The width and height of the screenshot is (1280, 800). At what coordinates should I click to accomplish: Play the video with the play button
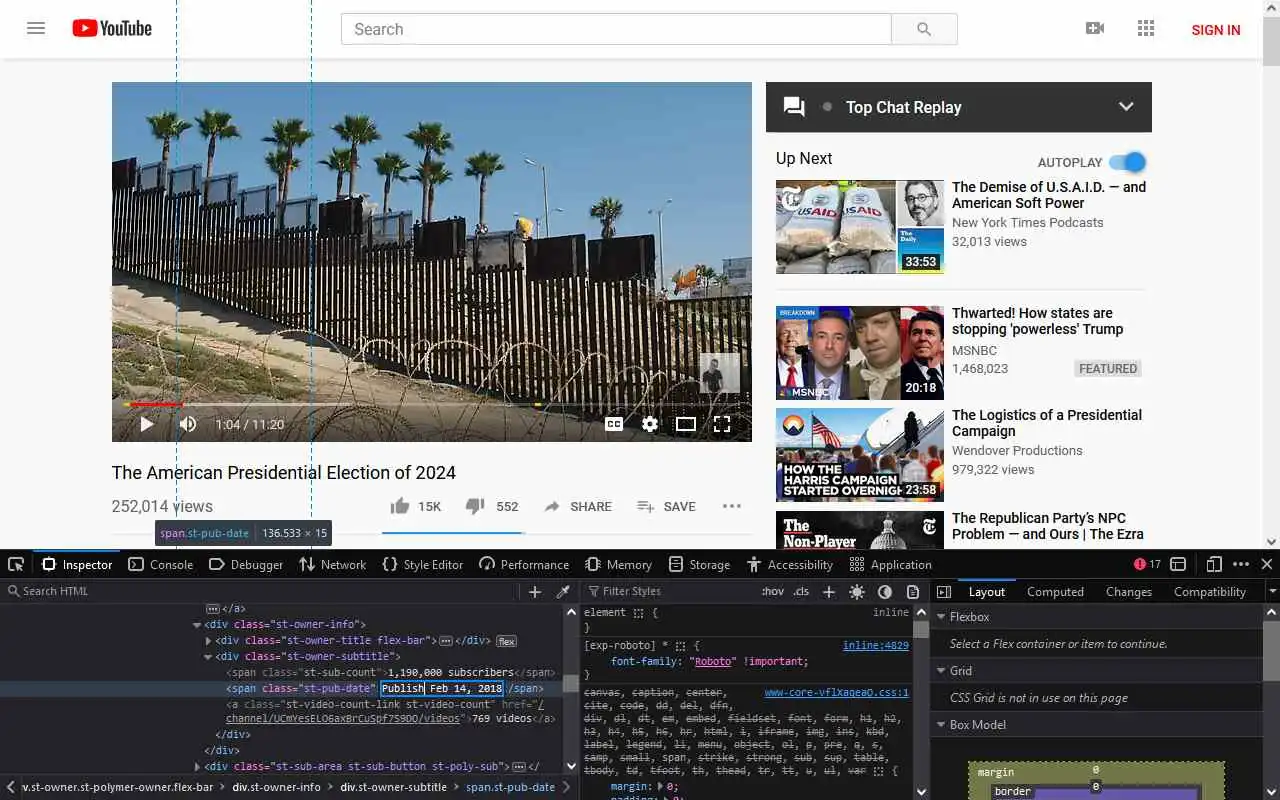tap(146, 424)
